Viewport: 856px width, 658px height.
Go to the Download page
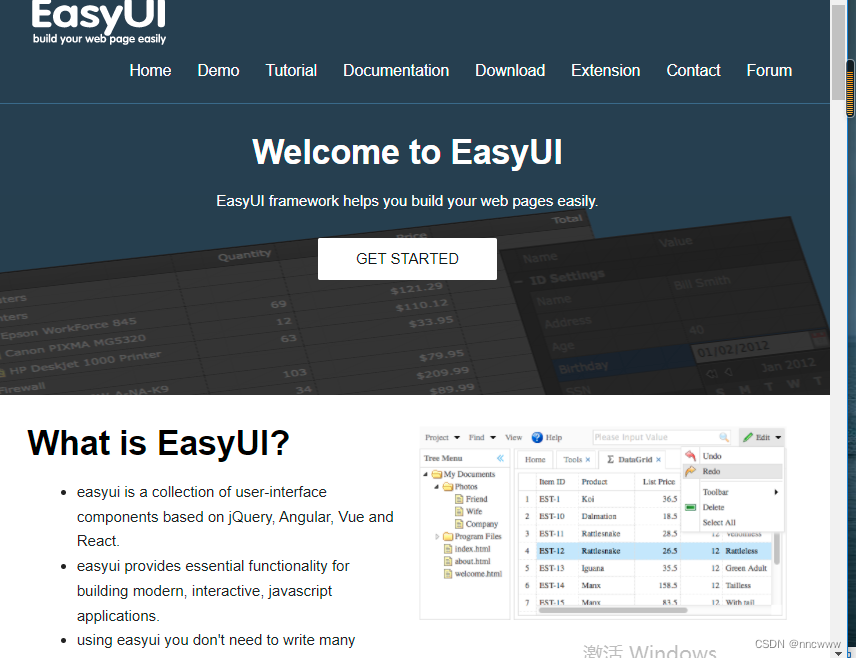click(x=510, y=70)
